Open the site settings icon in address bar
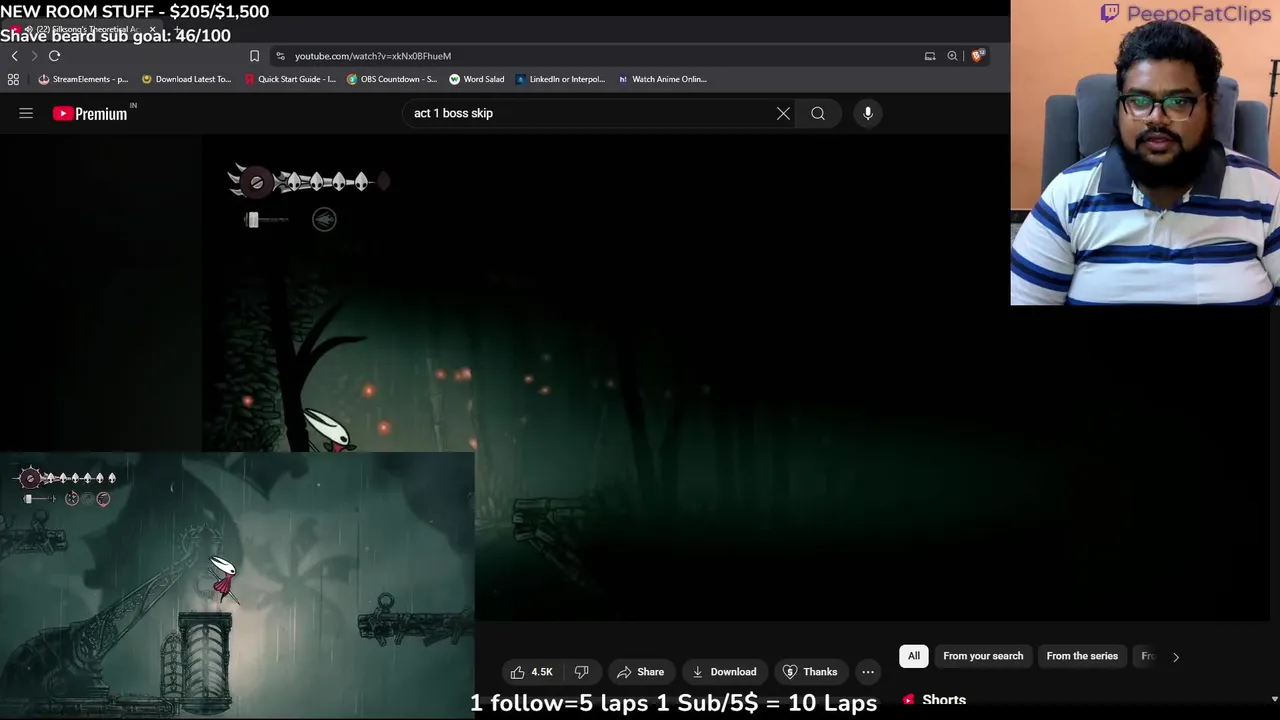The height and width of the screenshot is (720, 1280). 280,56
